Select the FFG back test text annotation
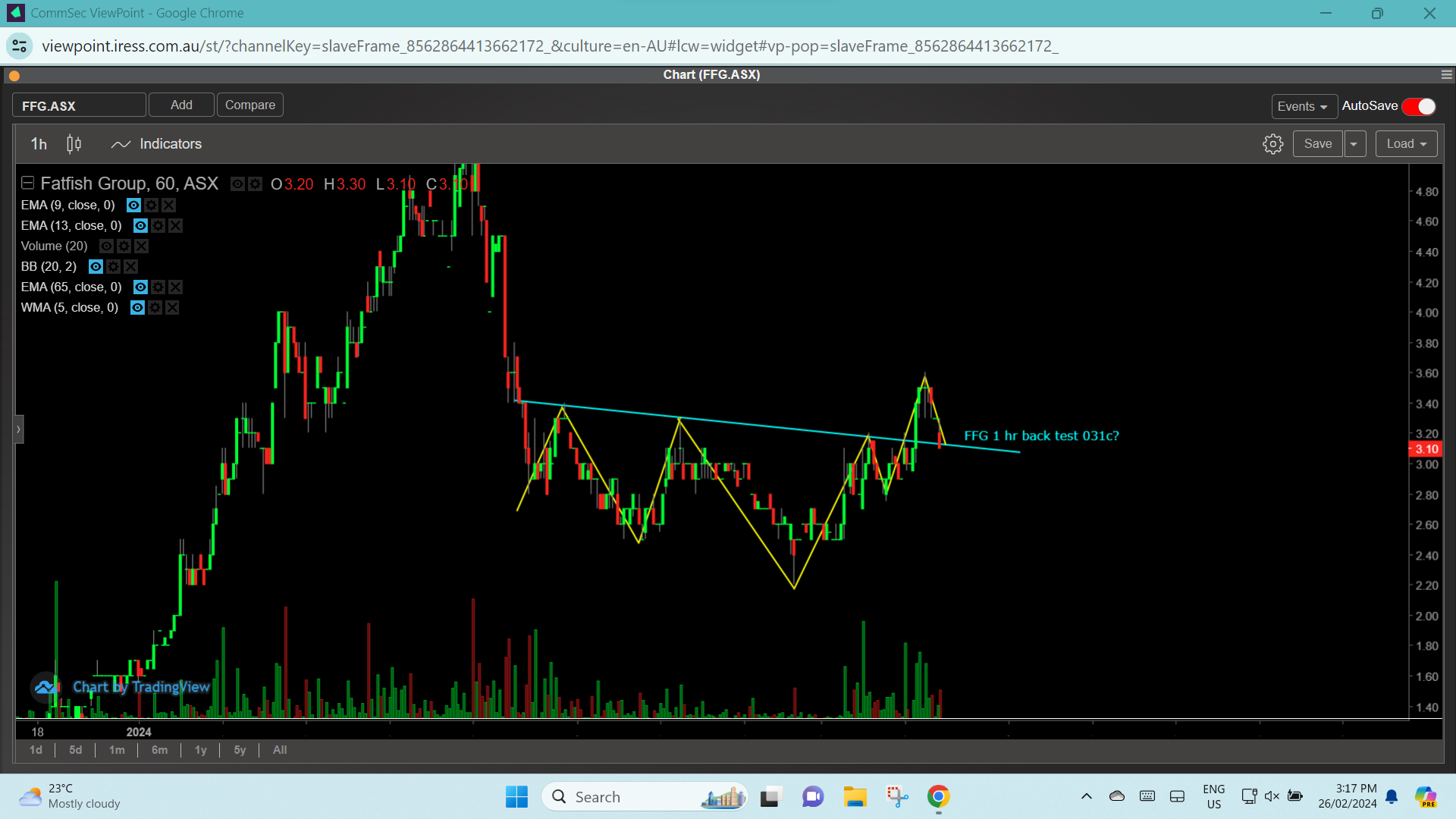 pos(1041,436)
